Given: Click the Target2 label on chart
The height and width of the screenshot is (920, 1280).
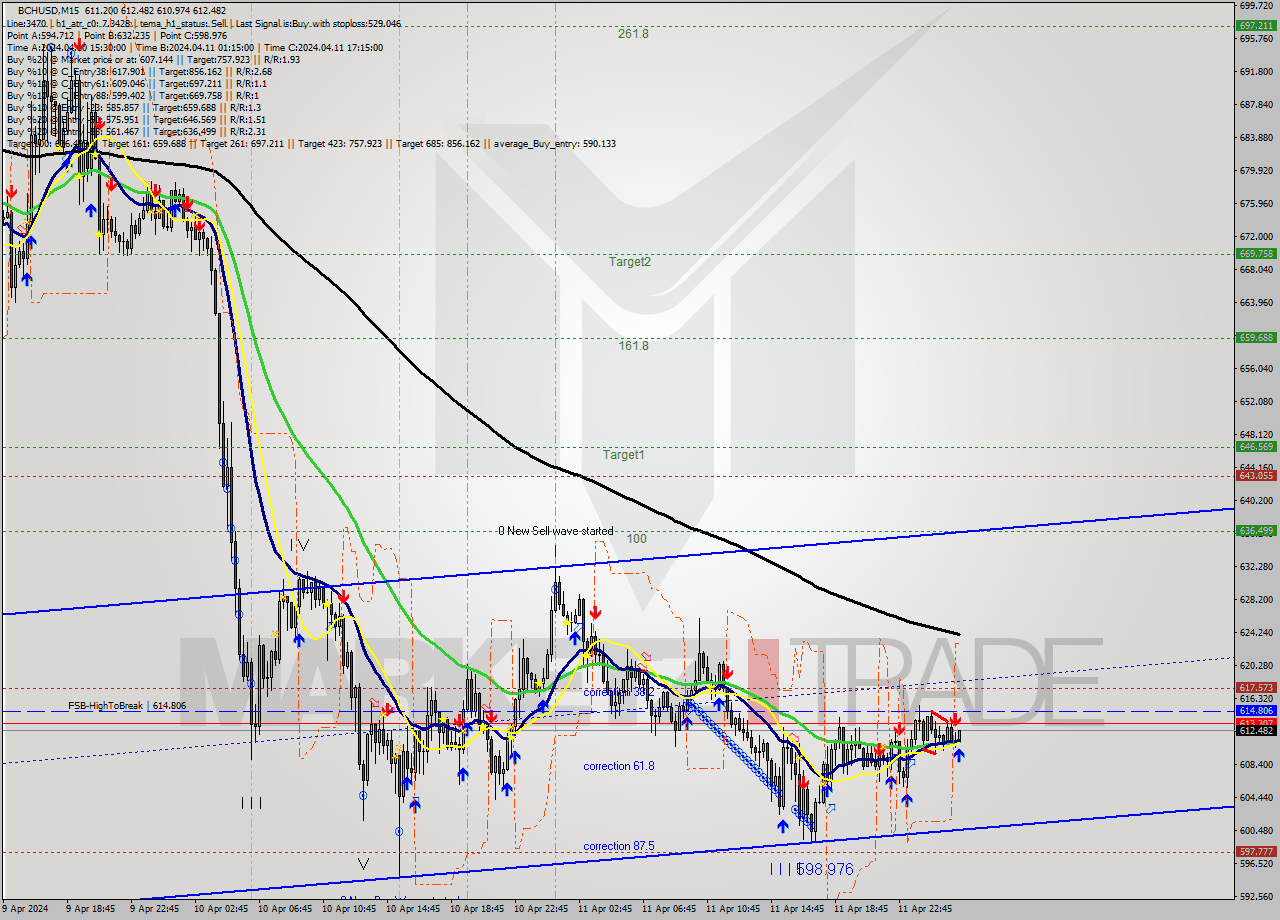Looking at the screenshot, I should [x=630, y=261].
